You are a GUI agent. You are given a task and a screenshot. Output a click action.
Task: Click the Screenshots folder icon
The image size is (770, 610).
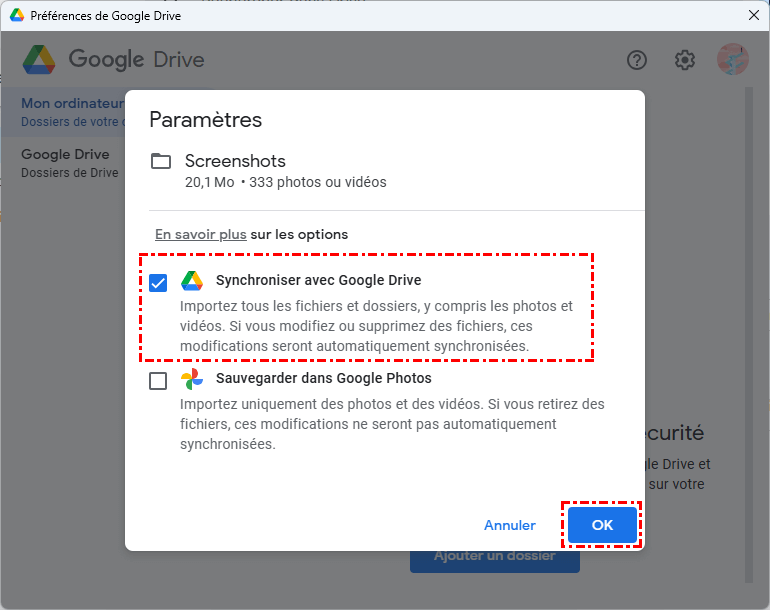(x=161, y=161)
